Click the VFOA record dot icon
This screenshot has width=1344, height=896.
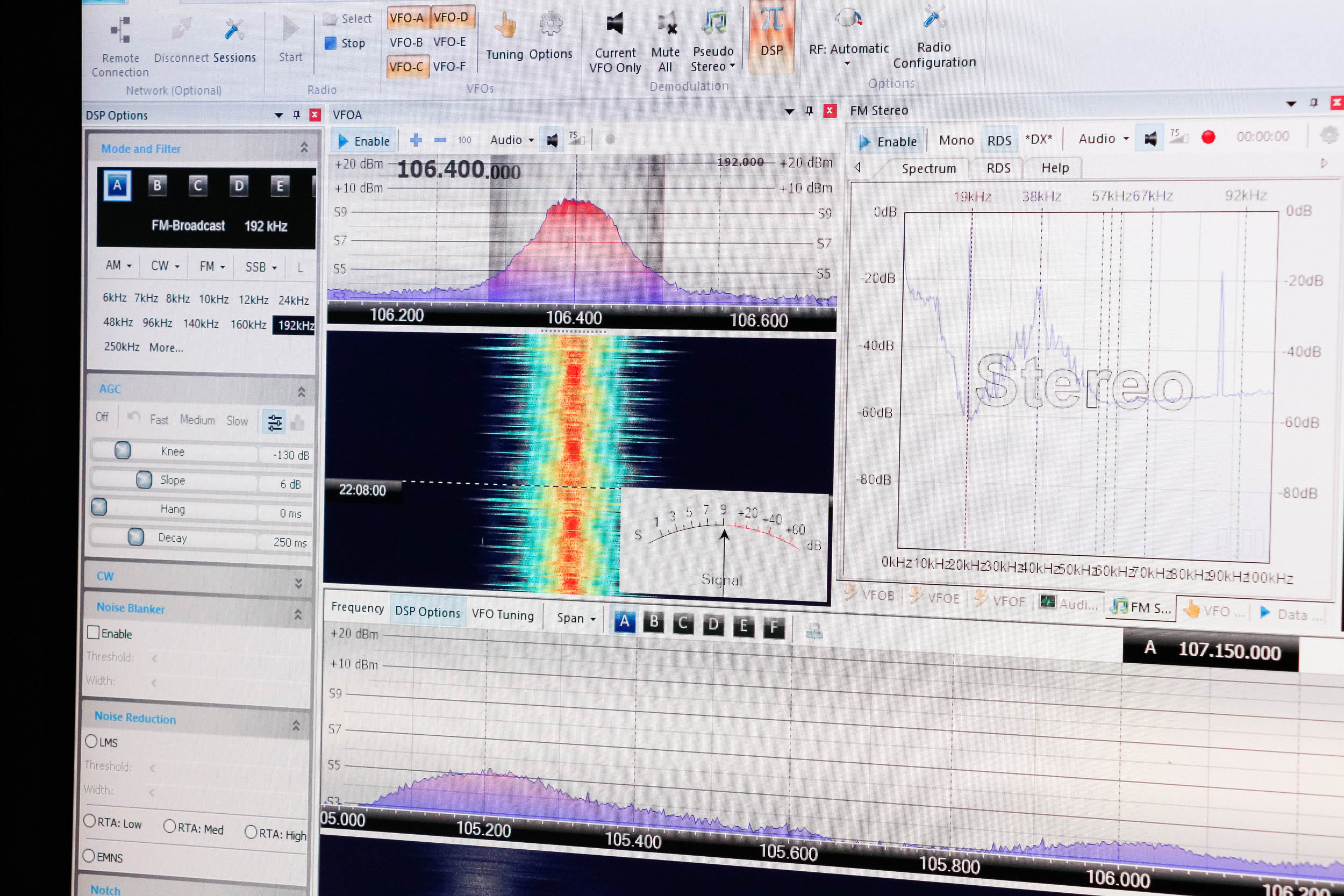610,139
